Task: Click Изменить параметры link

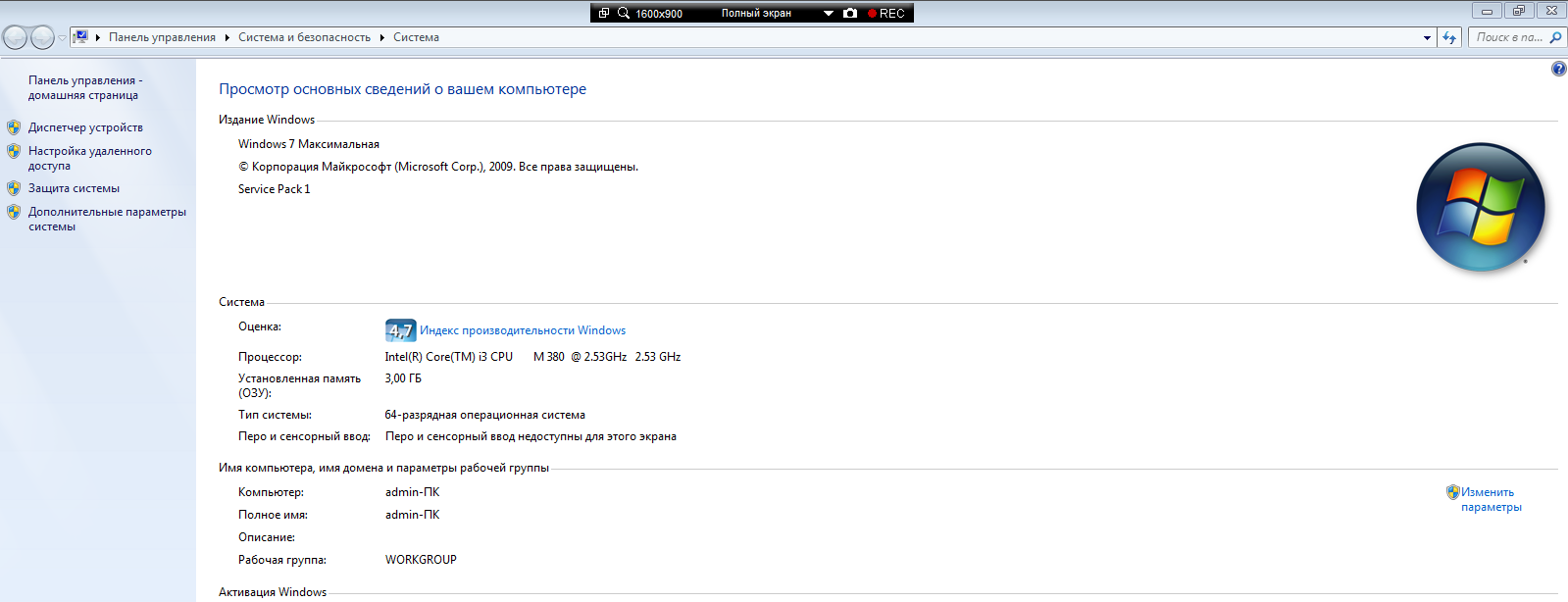Action: coord(1491,499)
